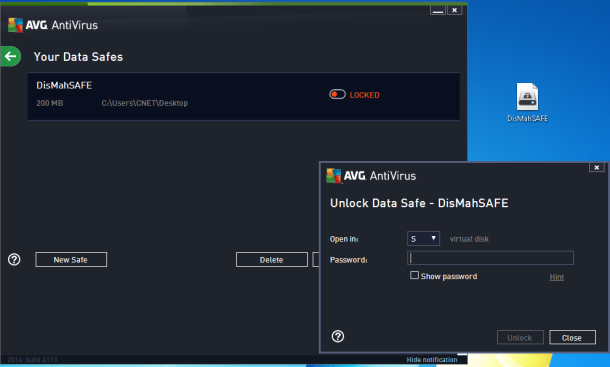This screenshot has width=610, height=367.
Task: Click the 200 MB size text
Action: [50, 103]
